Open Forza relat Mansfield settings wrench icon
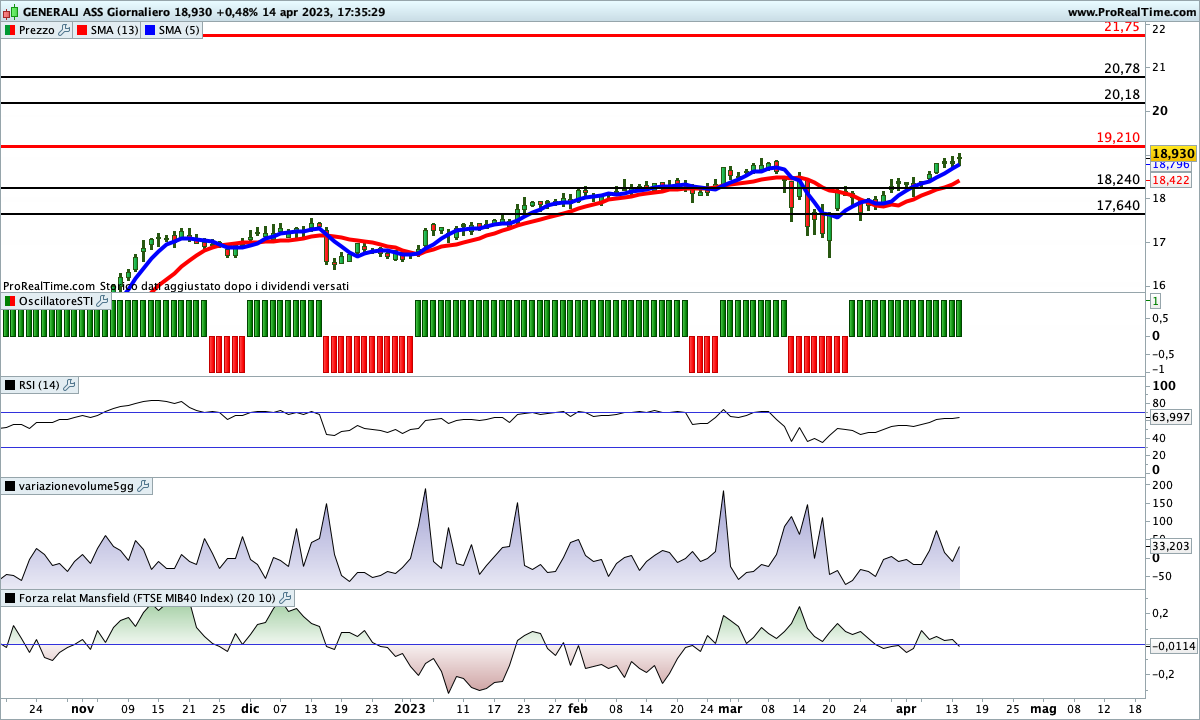The height and width of the screenshot is (720, 1200). pyautogui.click(x=285, y=598)
